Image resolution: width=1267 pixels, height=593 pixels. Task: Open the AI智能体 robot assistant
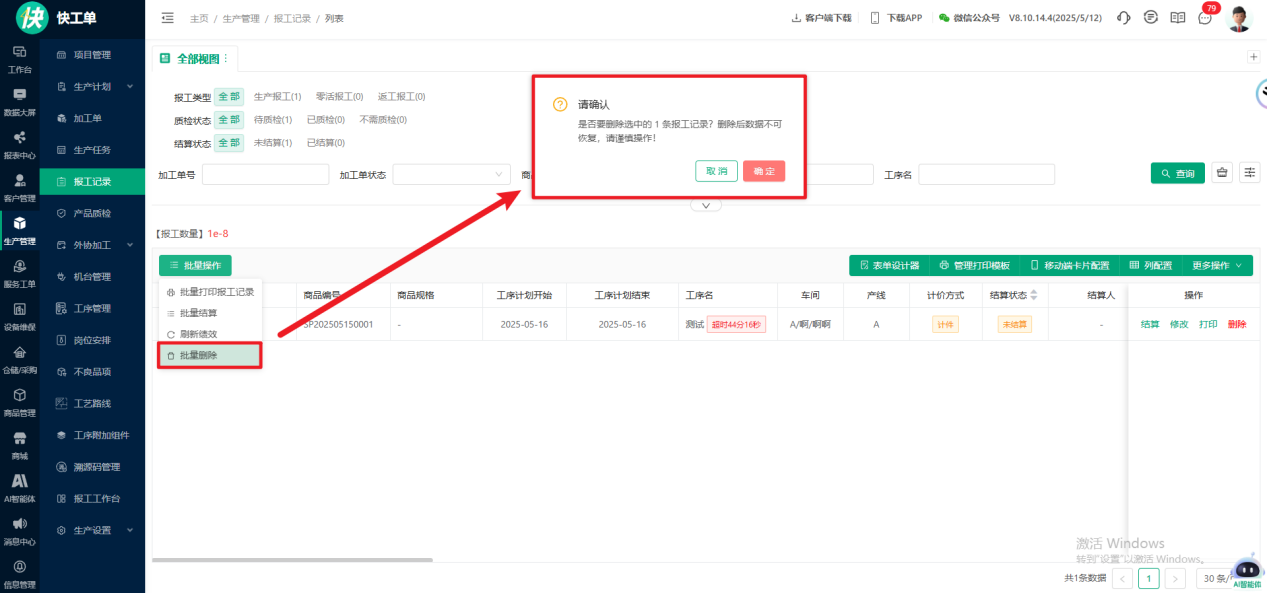pos(1247,568)
